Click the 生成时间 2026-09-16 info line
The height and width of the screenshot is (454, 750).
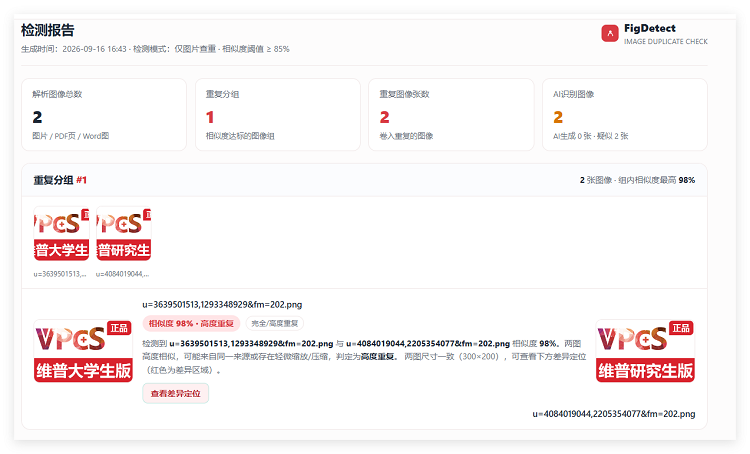155,49
